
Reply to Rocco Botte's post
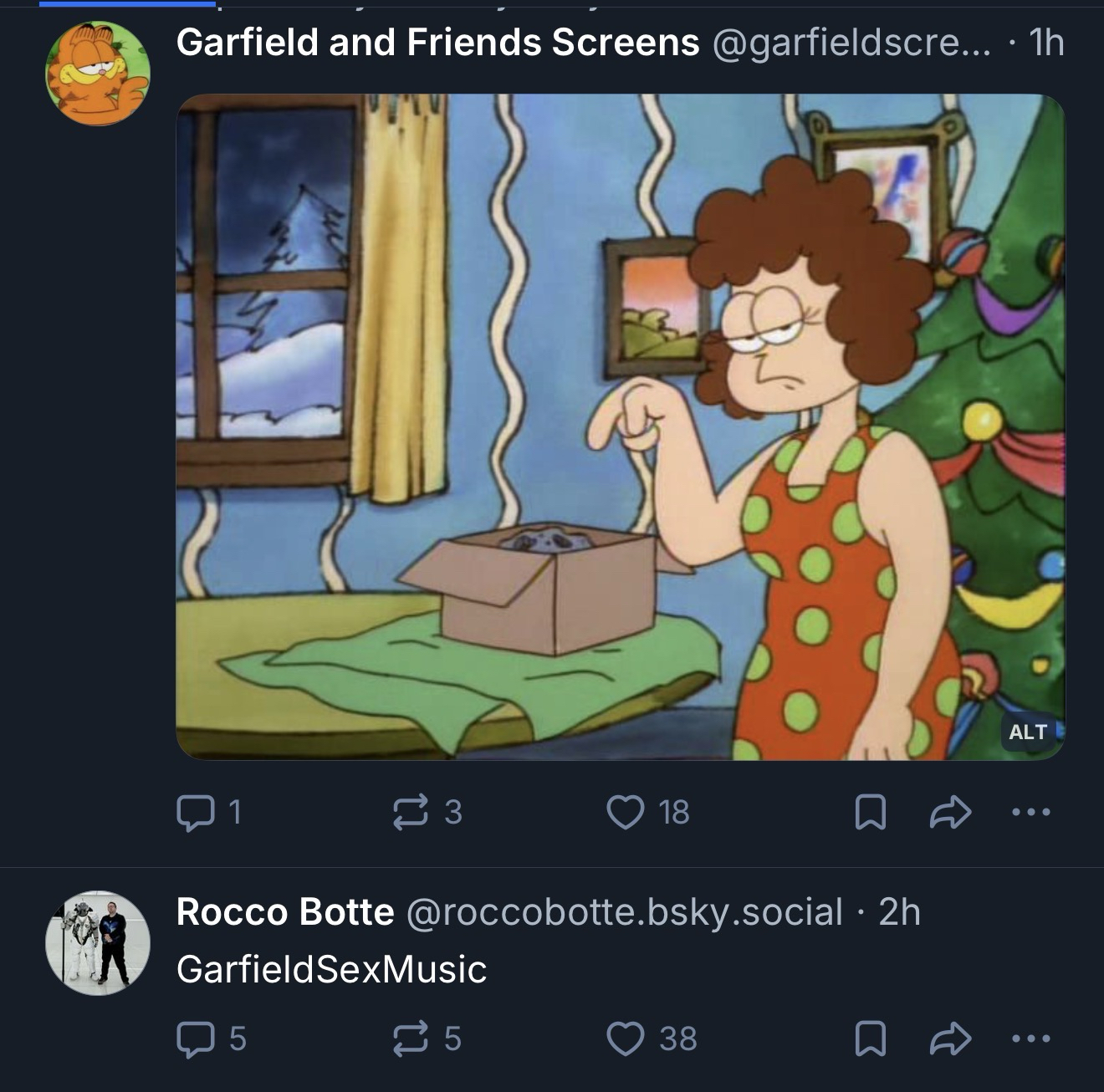coord(195,1038)
